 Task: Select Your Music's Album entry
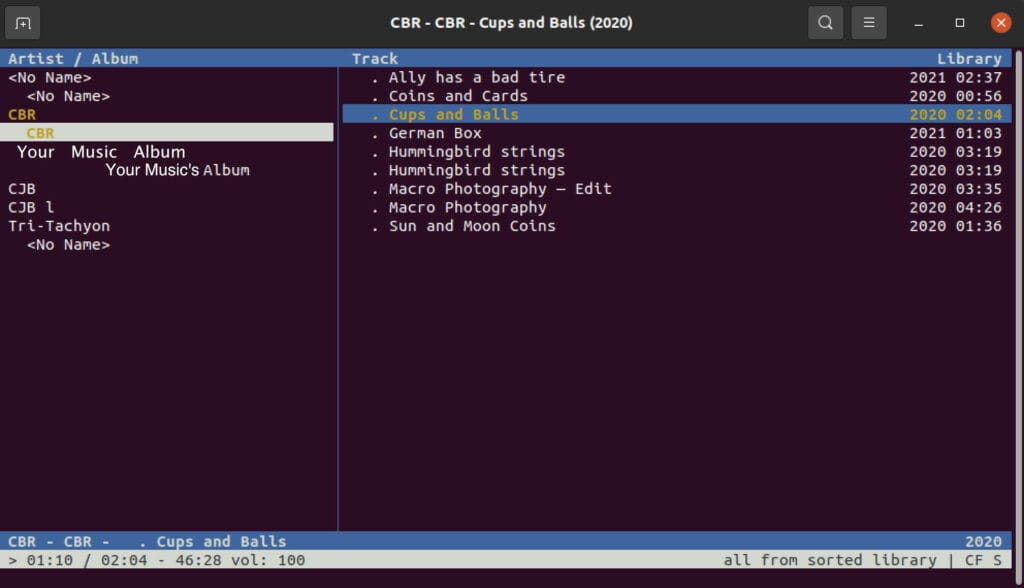(x=178, y=170)
